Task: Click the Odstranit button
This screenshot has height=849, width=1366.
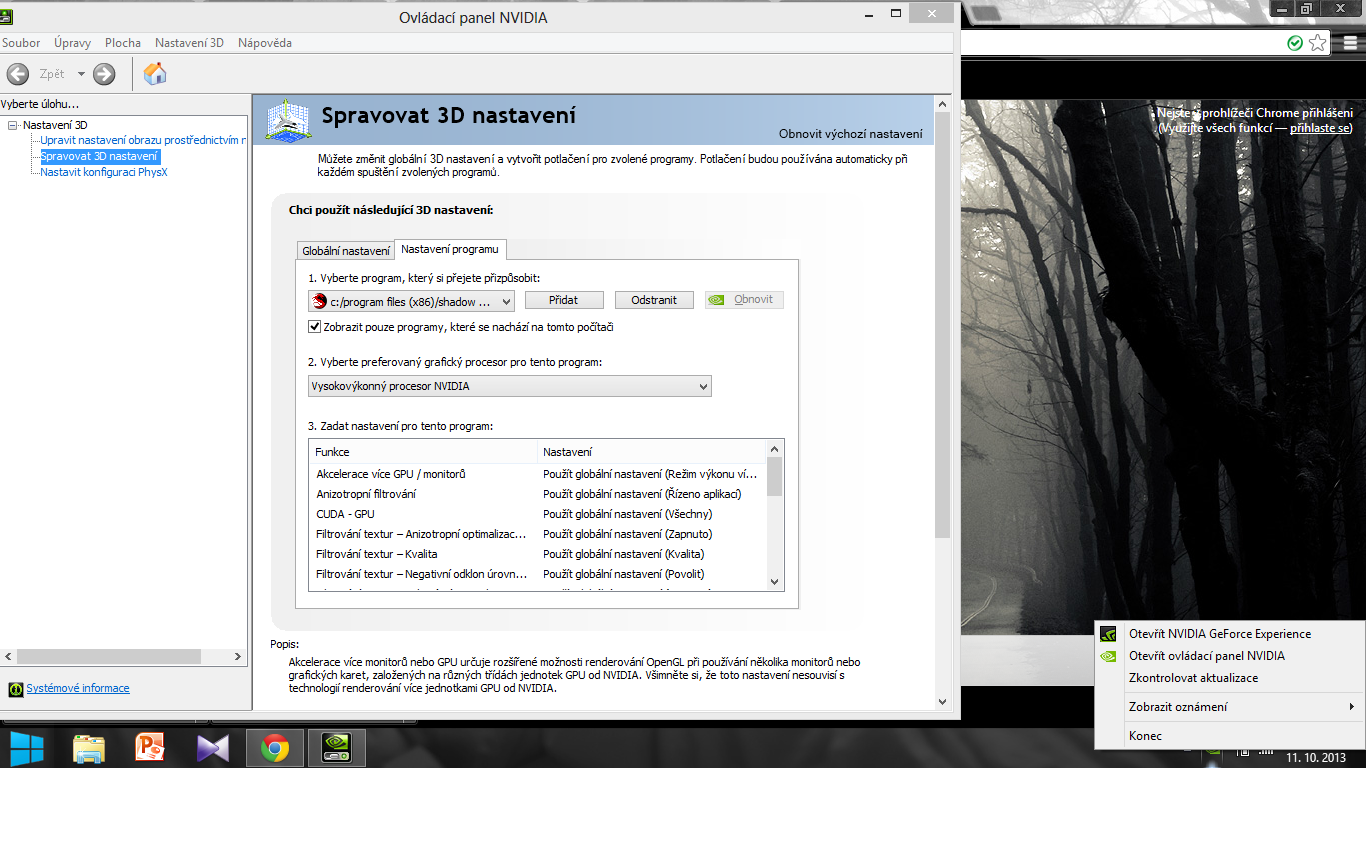Action: coord(654,300)
